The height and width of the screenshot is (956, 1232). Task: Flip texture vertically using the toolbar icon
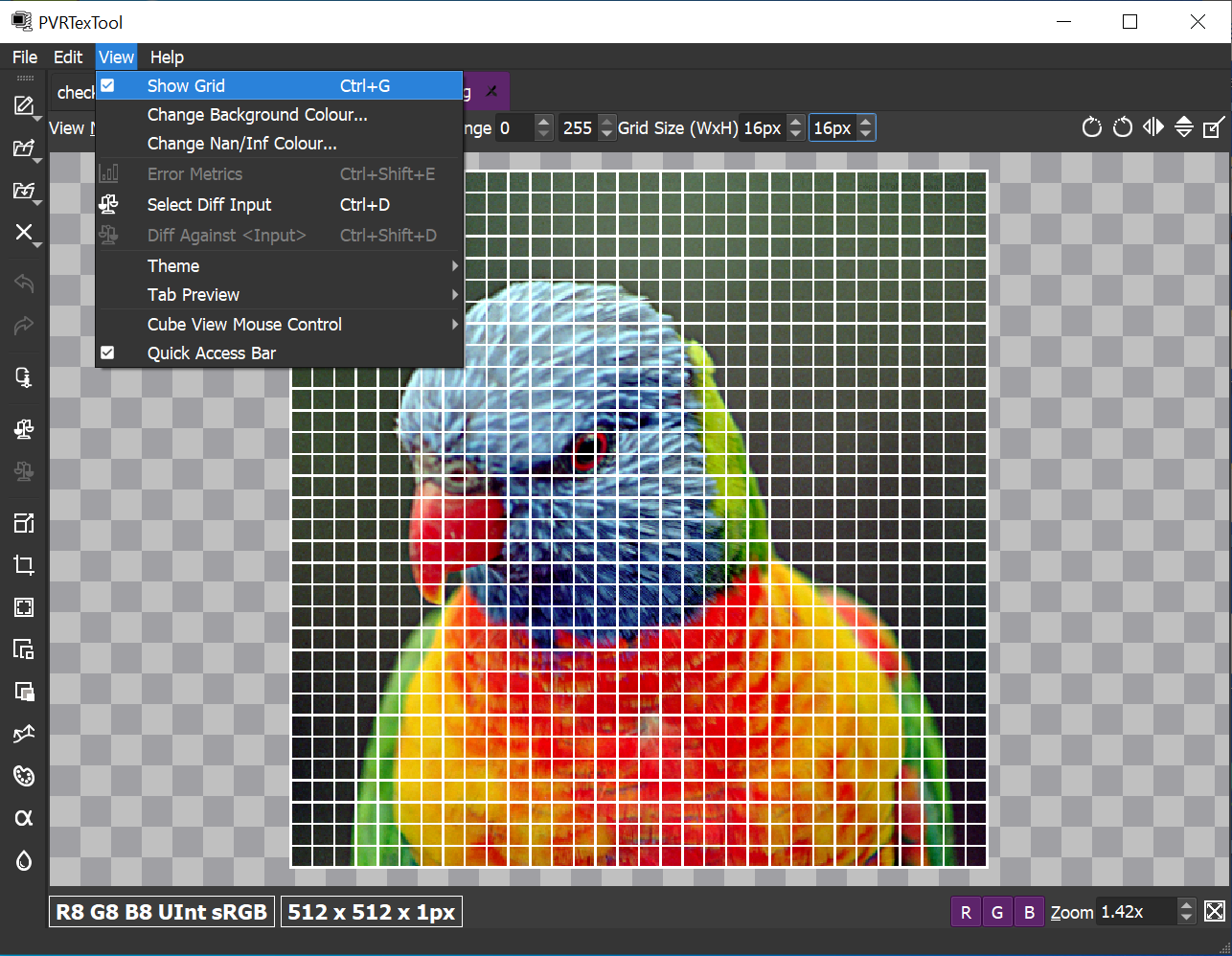(x=1184, y=127)
